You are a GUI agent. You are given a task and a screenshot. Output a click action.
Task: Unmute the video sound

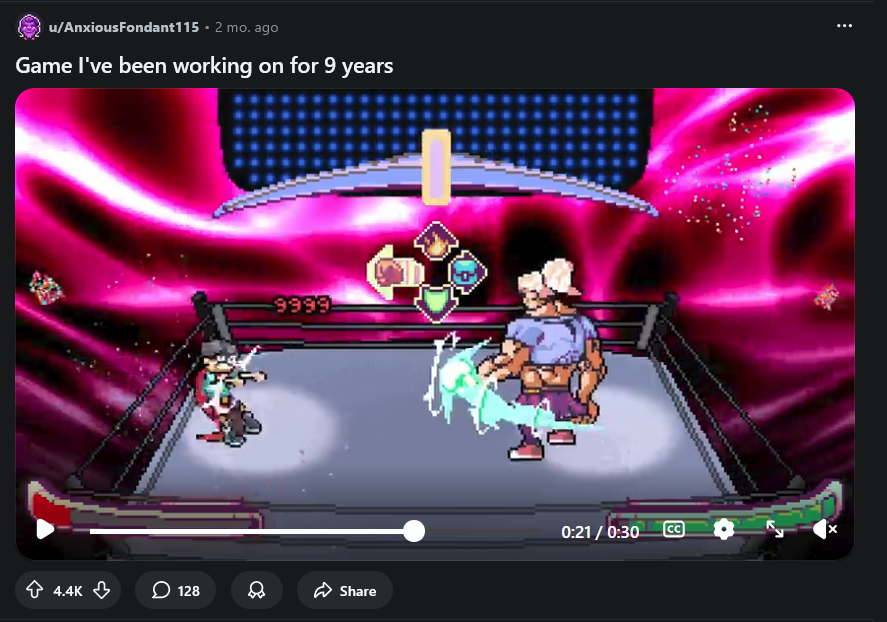(824, 530)
